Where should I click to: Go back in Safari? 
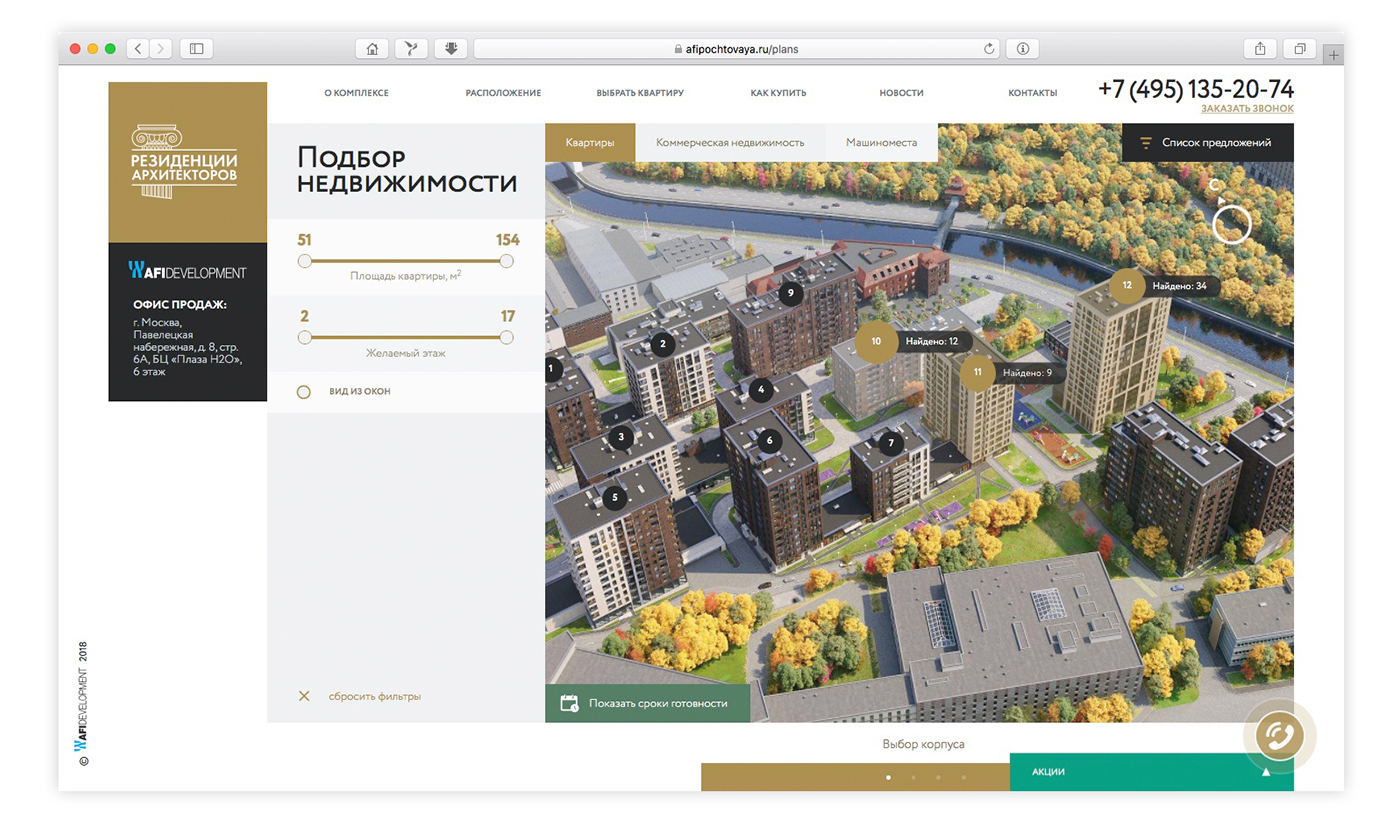coord(137,48)
